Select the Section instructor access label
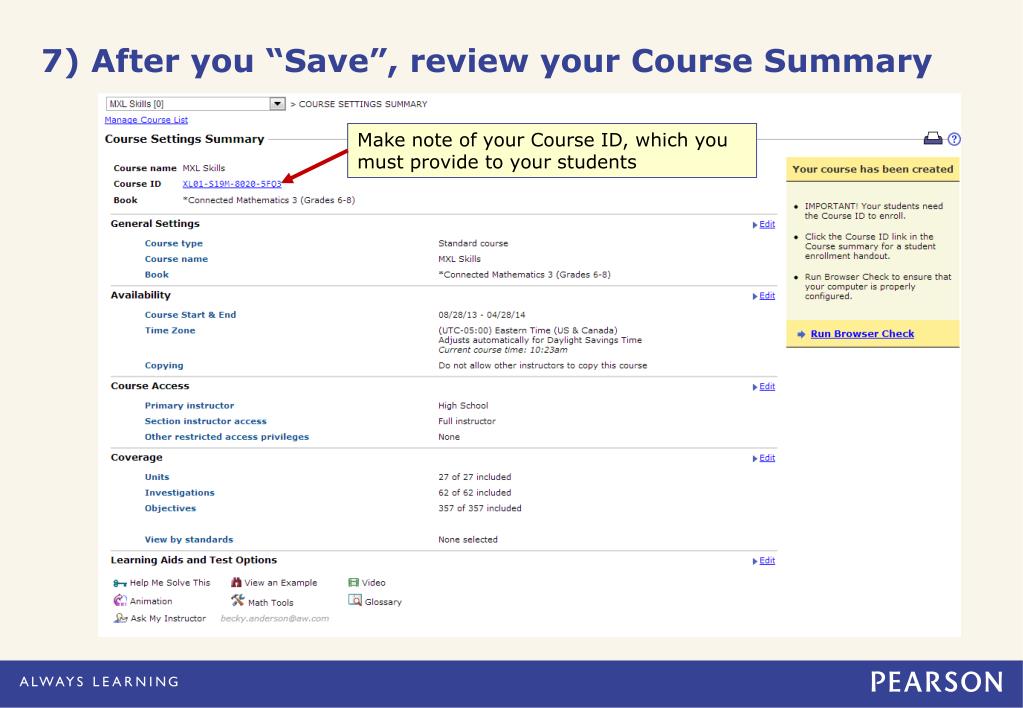The image size is (1023, 708). click(x=206, y=421)
